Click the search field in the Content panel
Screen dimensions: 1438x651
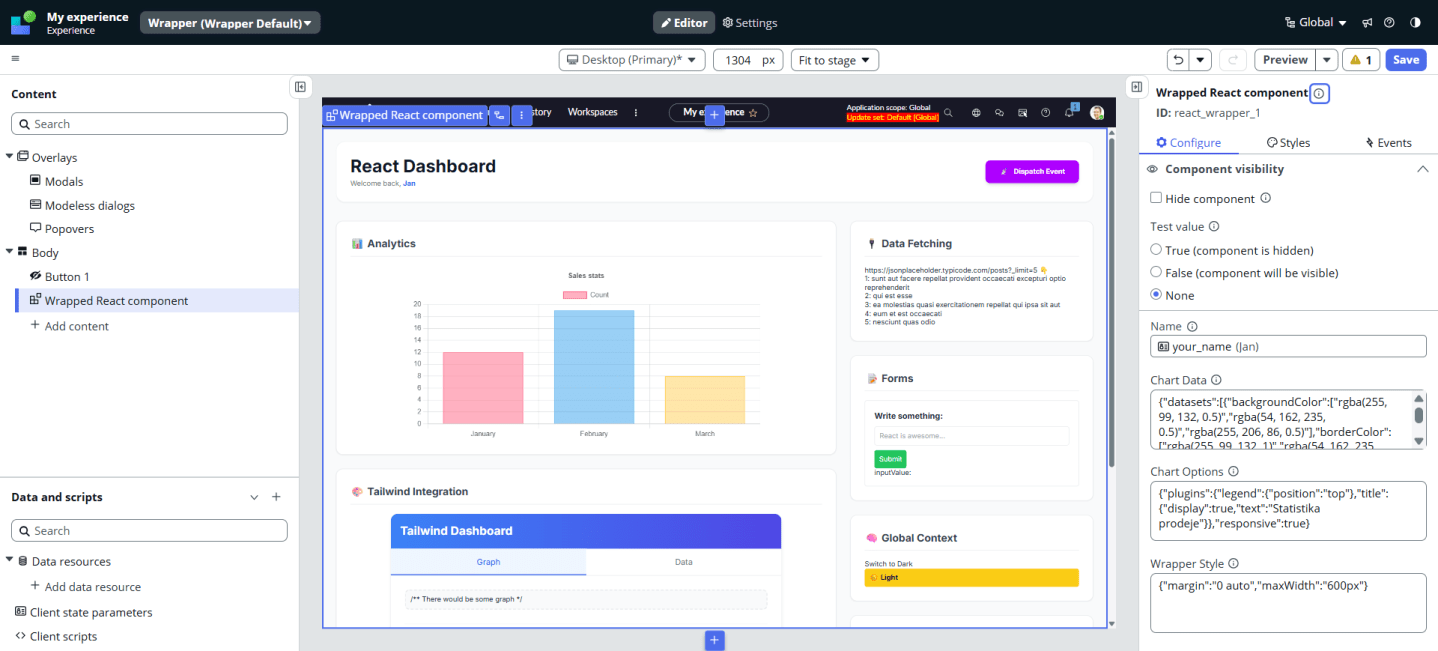[148, 123]
